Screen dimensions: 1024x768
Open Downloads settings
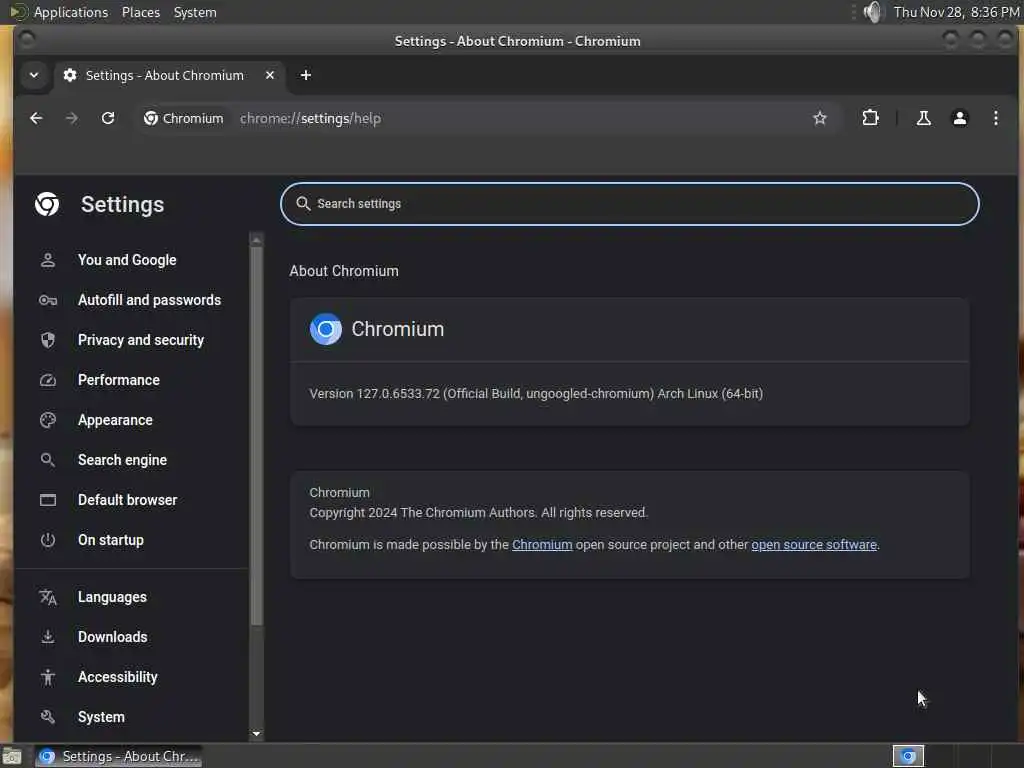click(112, 637)
